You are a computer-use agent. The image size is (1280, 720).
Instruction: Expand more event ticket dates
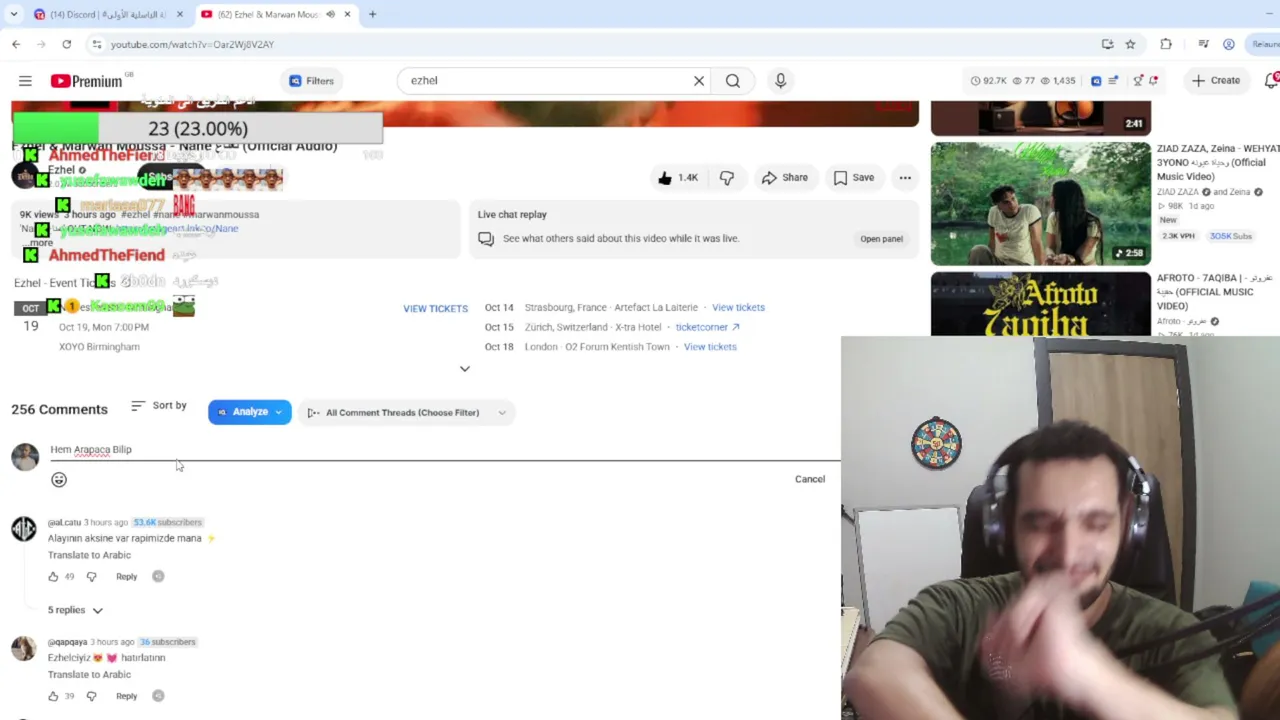click(x=464, y=369)
